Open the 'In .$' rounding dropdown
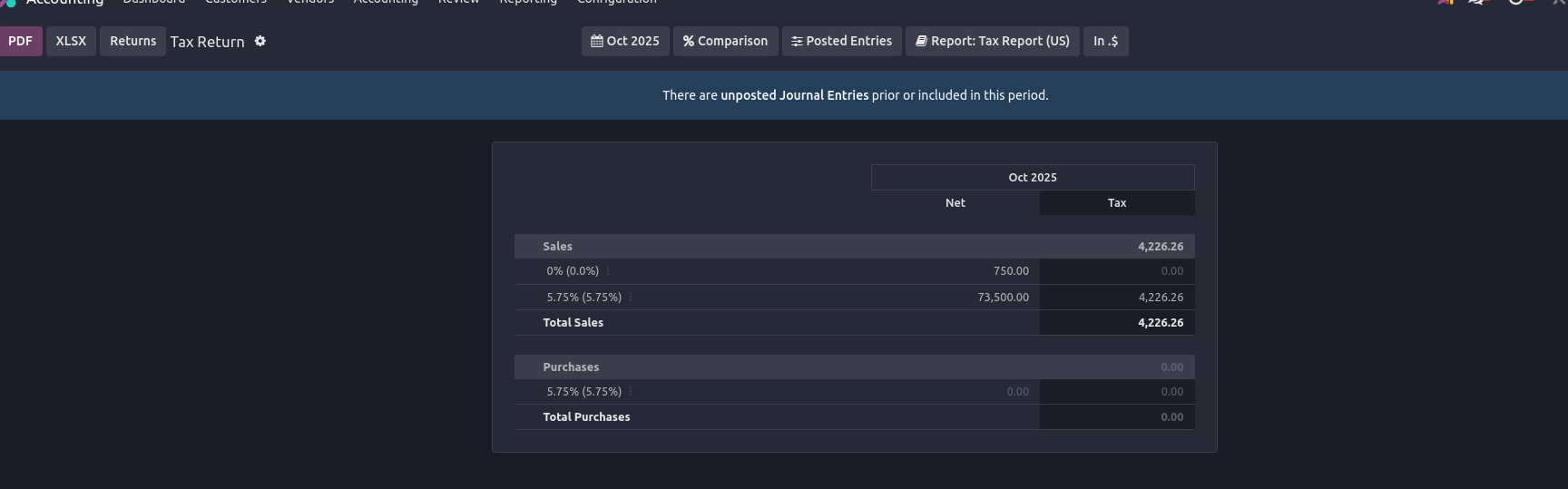1568x489 pixels. (x=1105, y=42)
